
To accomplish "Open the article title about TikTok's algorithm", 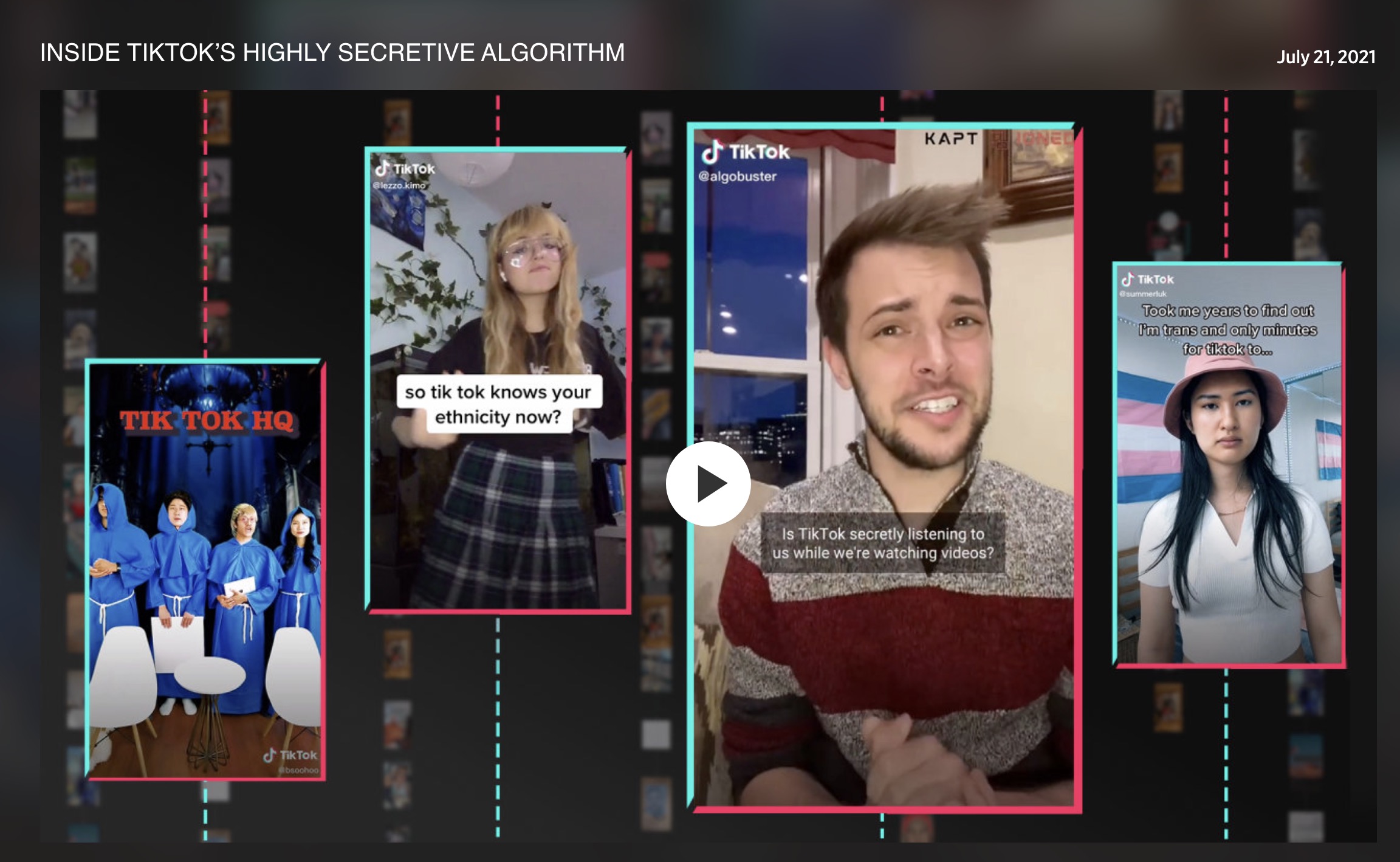I will pos(332,53).
